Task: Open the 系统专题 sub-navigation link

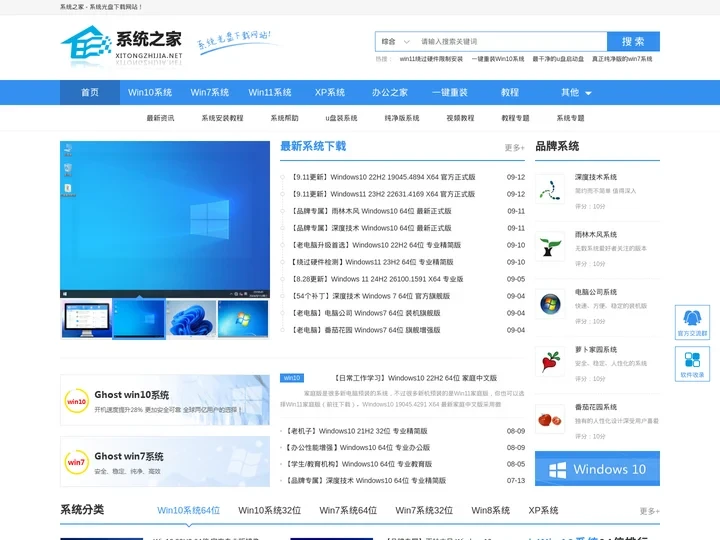Action: (x=570, y=118)
